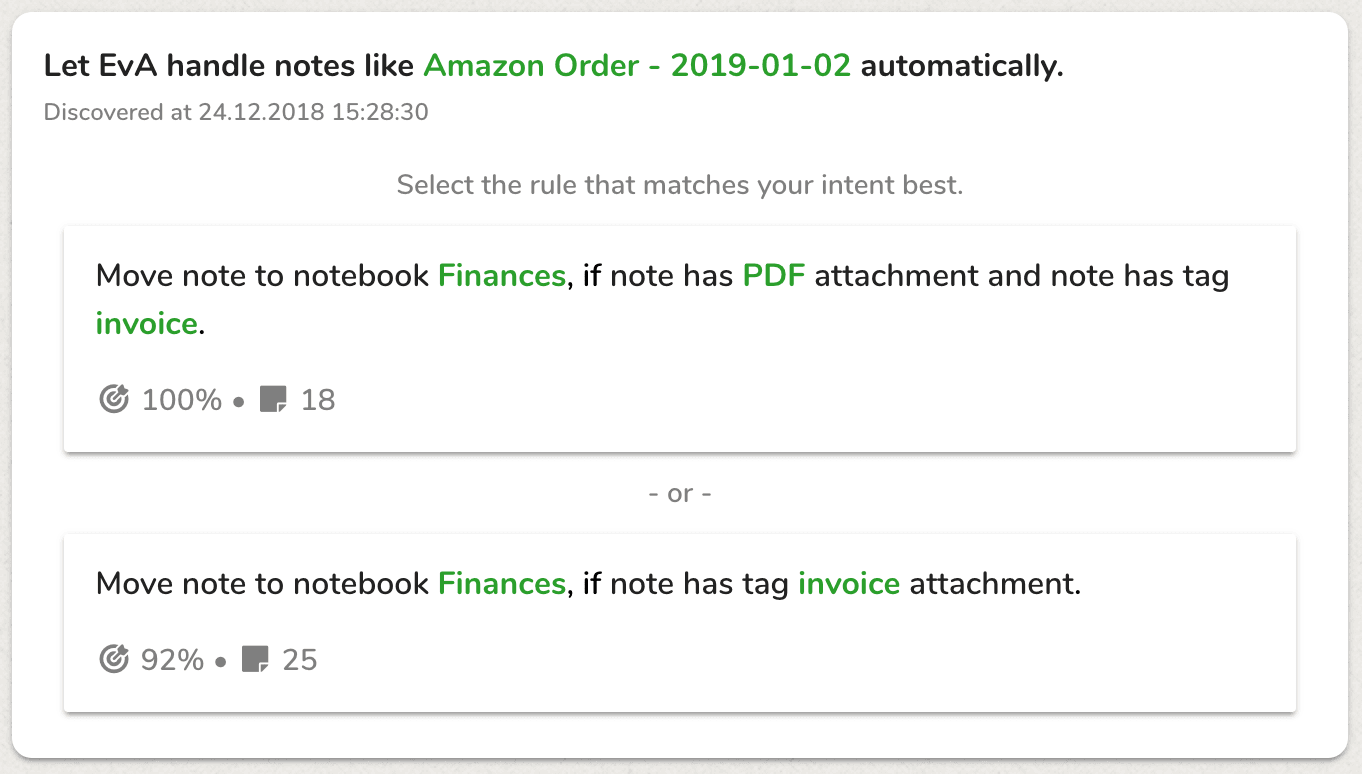This screenshot has width=1362, height=774.
Task: Open the Amazon Order - 2019-01-02 note link
Action: tap(637, 66)
